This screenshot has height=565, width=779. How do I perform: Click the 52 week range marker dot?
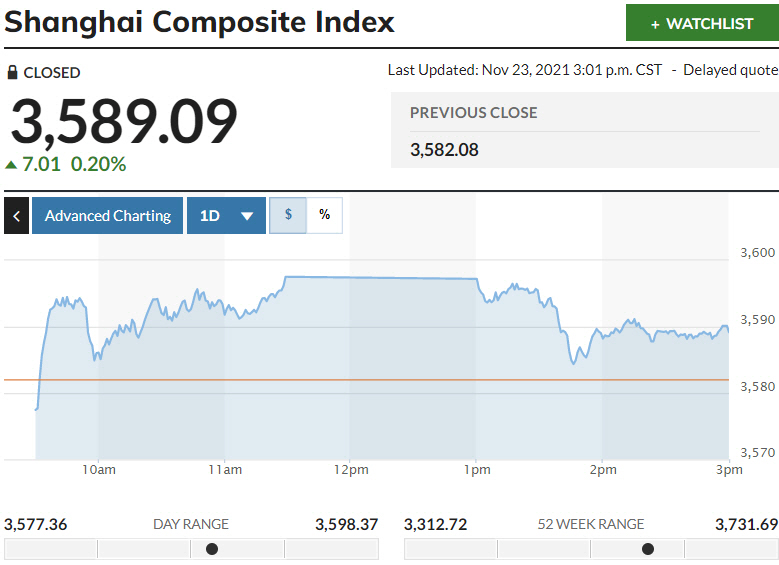click(647, 549)
